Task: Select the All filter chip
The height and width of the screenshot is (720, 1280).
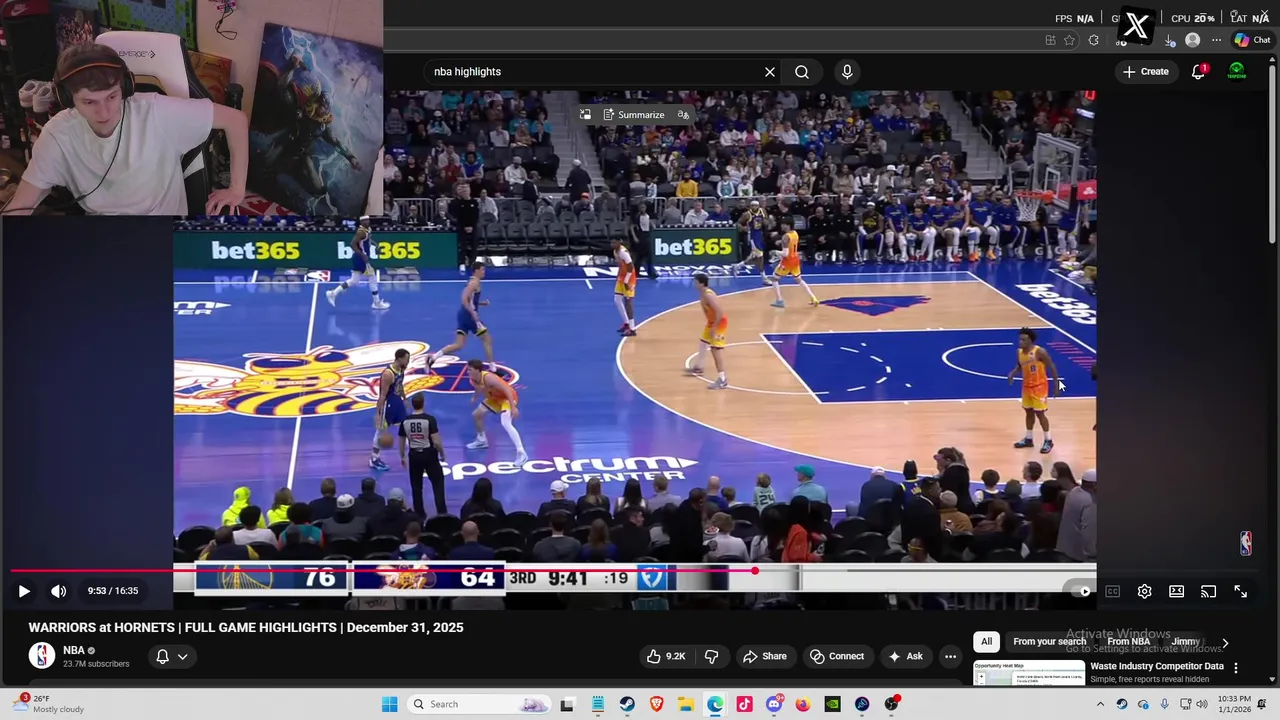Action: coord(986,642)
